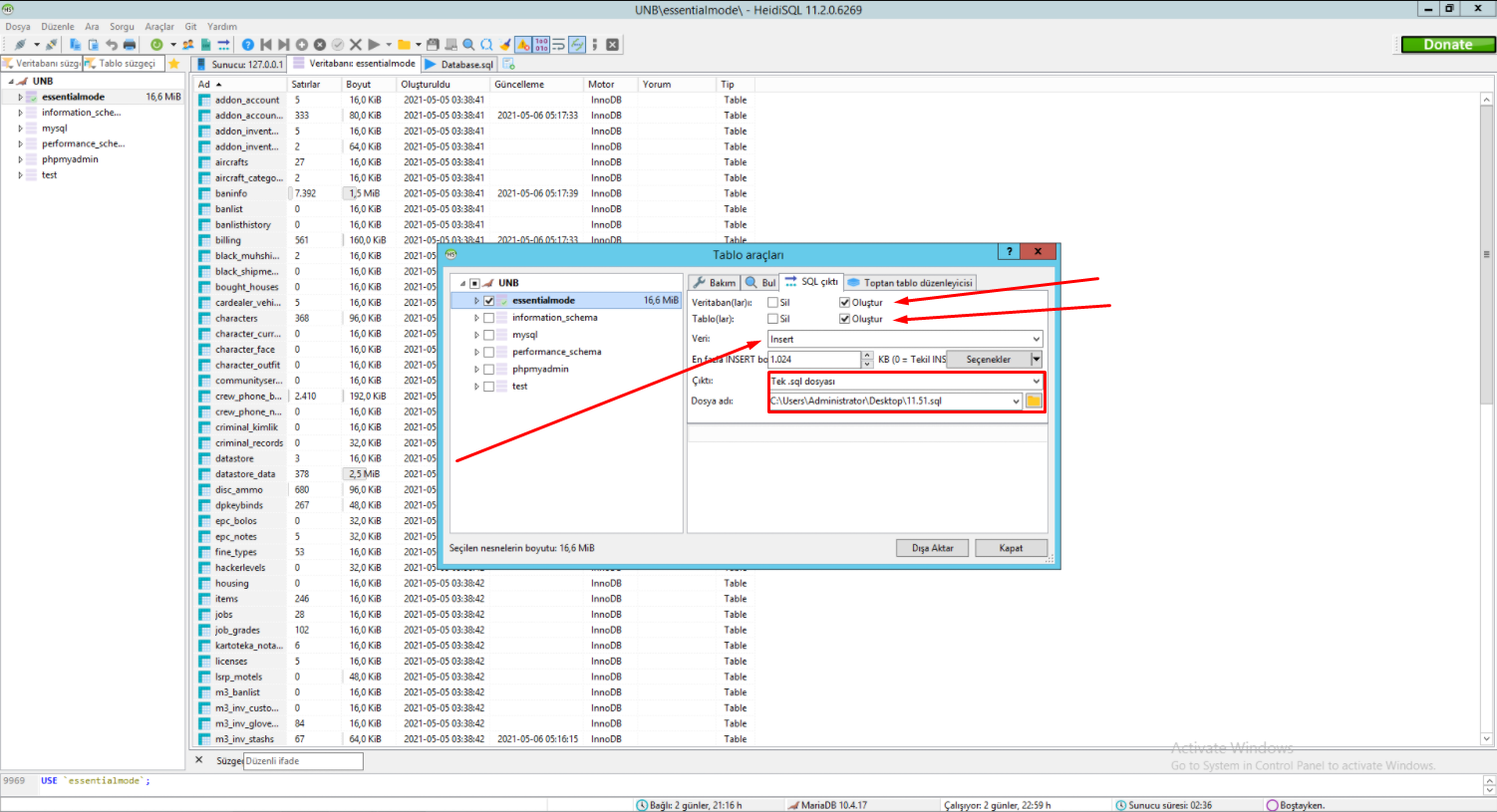Expand essentialmode node in dialog tree
This screenshot has height=812, width=1497.
(x=476, y=300)
